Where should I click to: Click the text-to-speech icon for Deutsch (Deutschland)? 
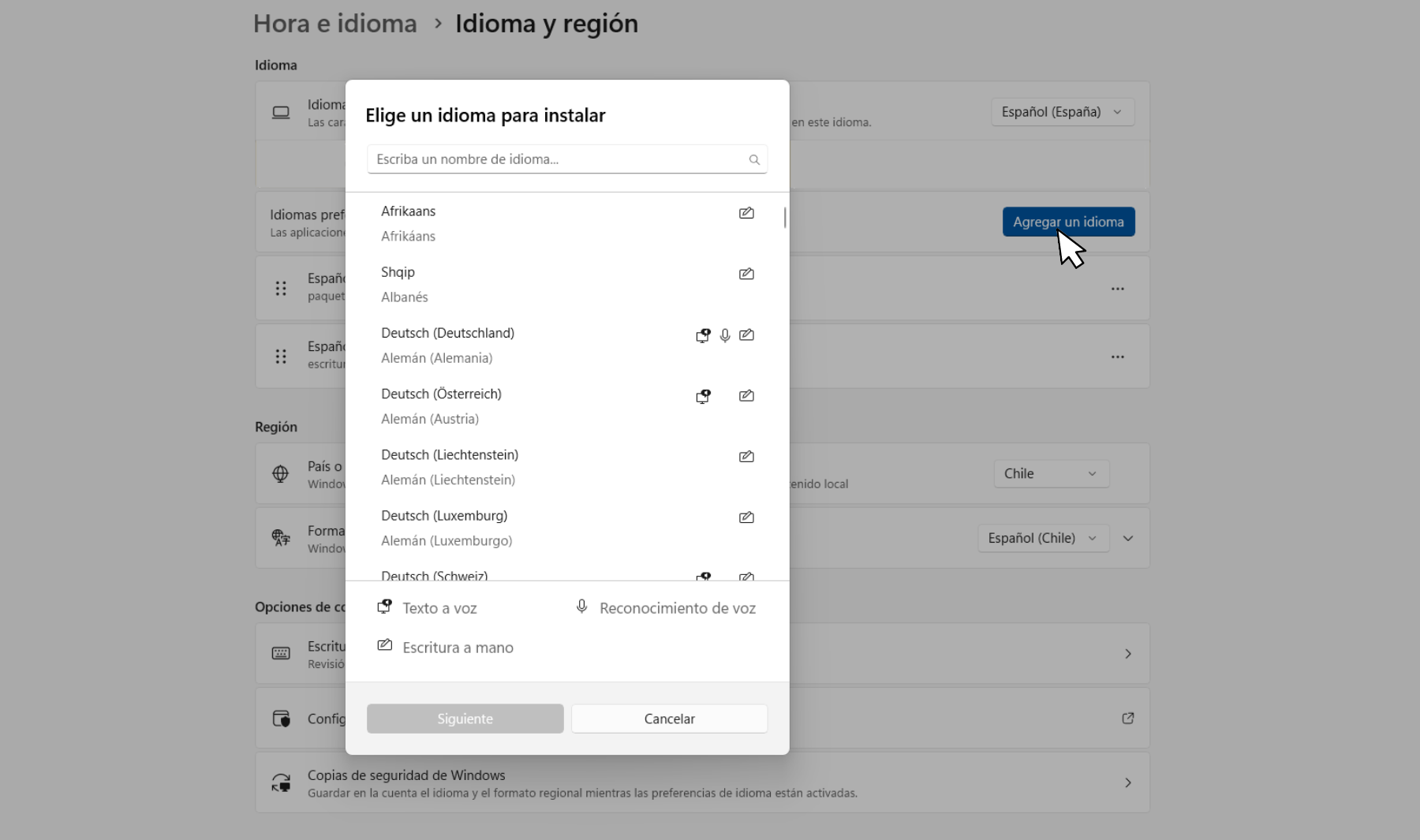pos(703,335)
